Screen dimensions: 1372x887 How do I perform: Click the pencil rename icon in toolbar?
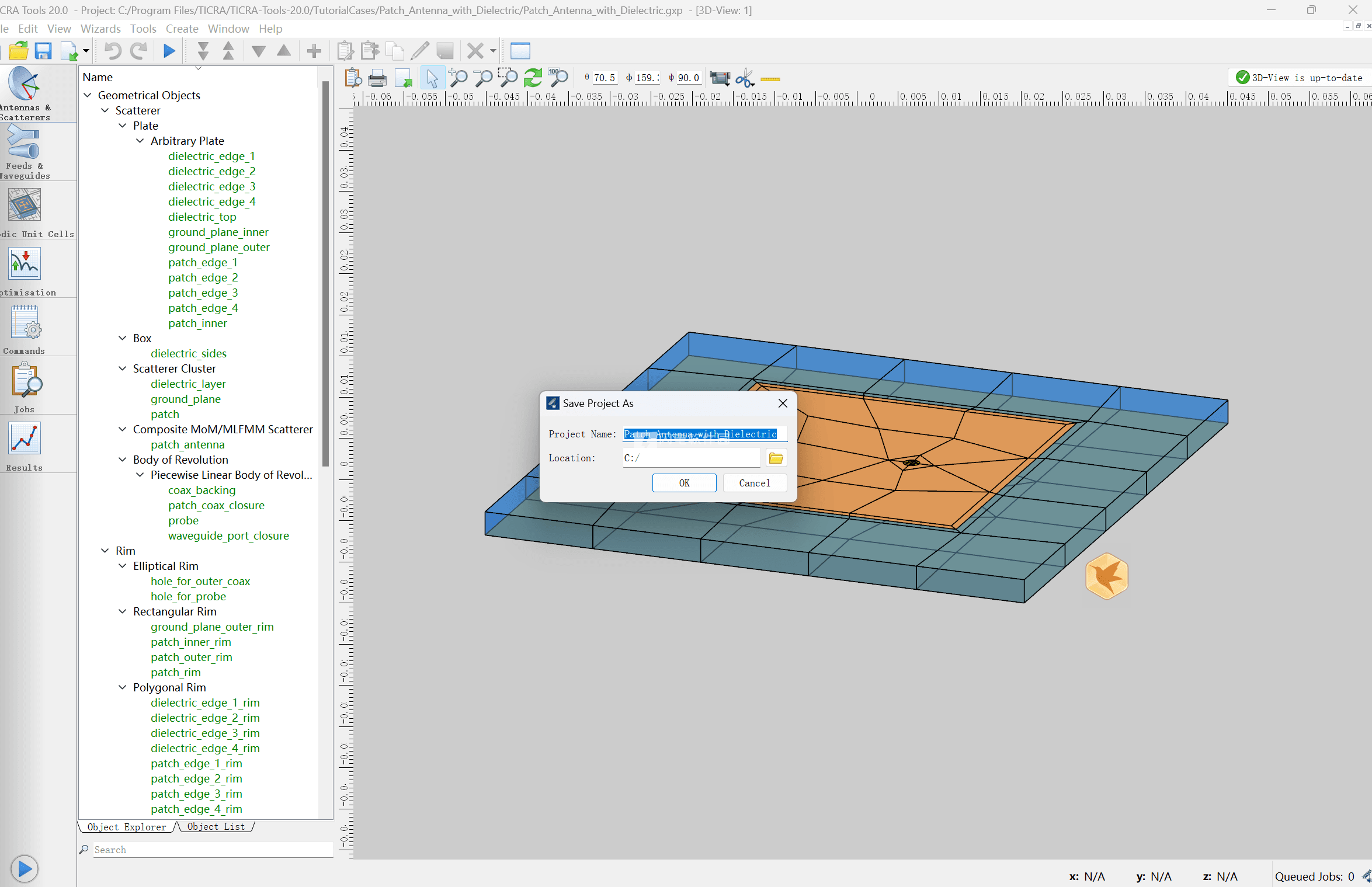pos(419,51)
